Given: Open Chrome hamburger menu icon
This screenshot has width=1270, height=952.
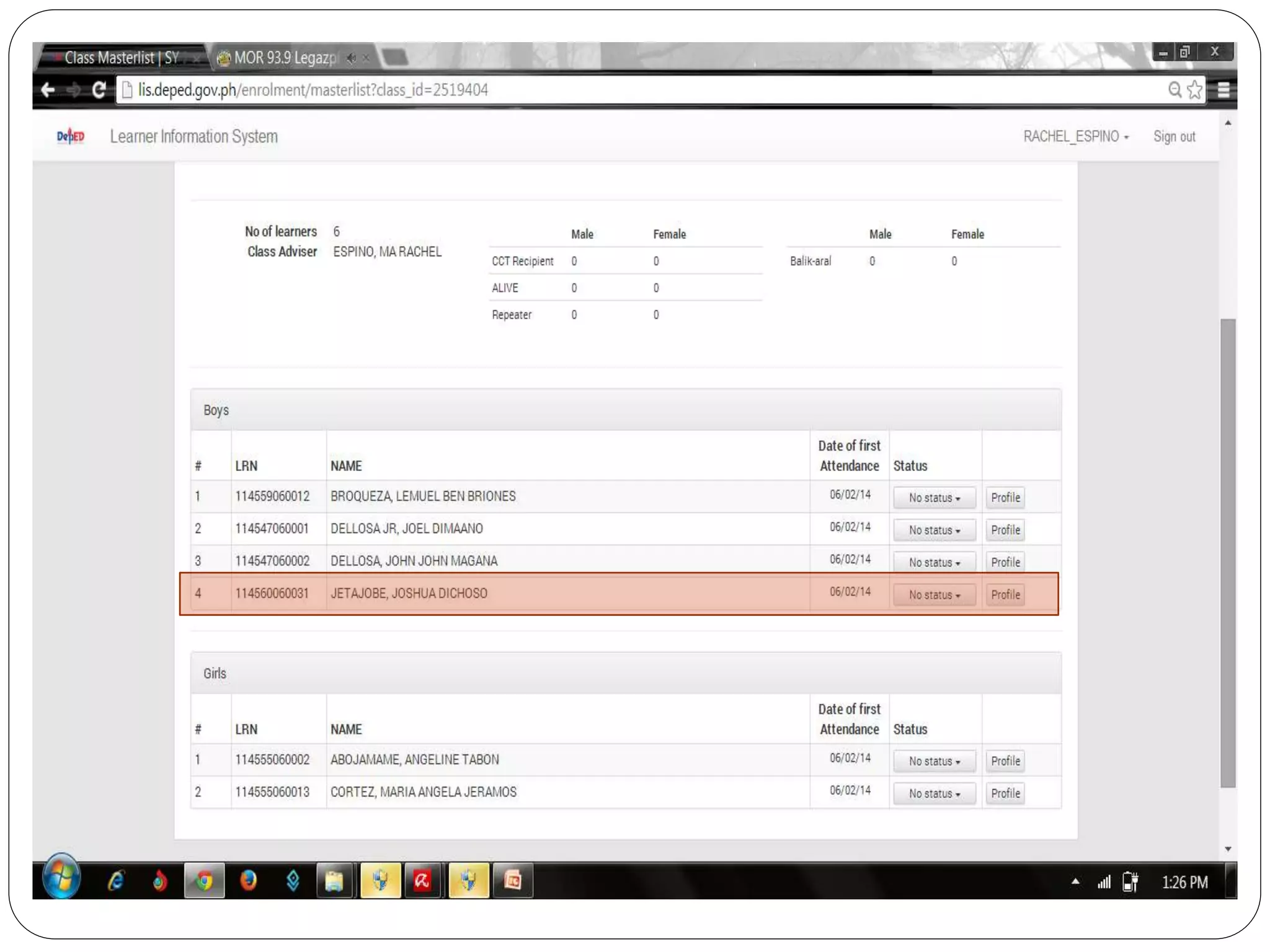Looking at the screenshot, I should coord(1223,90).
